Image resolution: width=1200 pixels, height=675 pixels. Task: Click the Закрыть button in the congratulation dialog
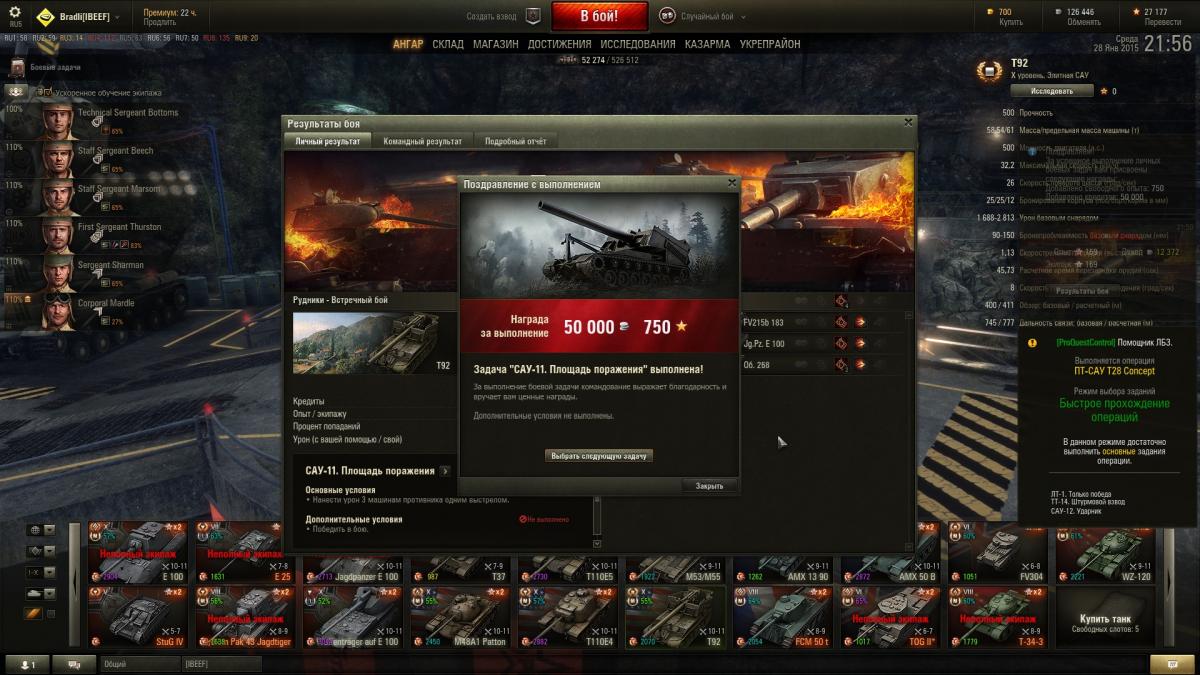pyautogui.click(x=709, y=486)
